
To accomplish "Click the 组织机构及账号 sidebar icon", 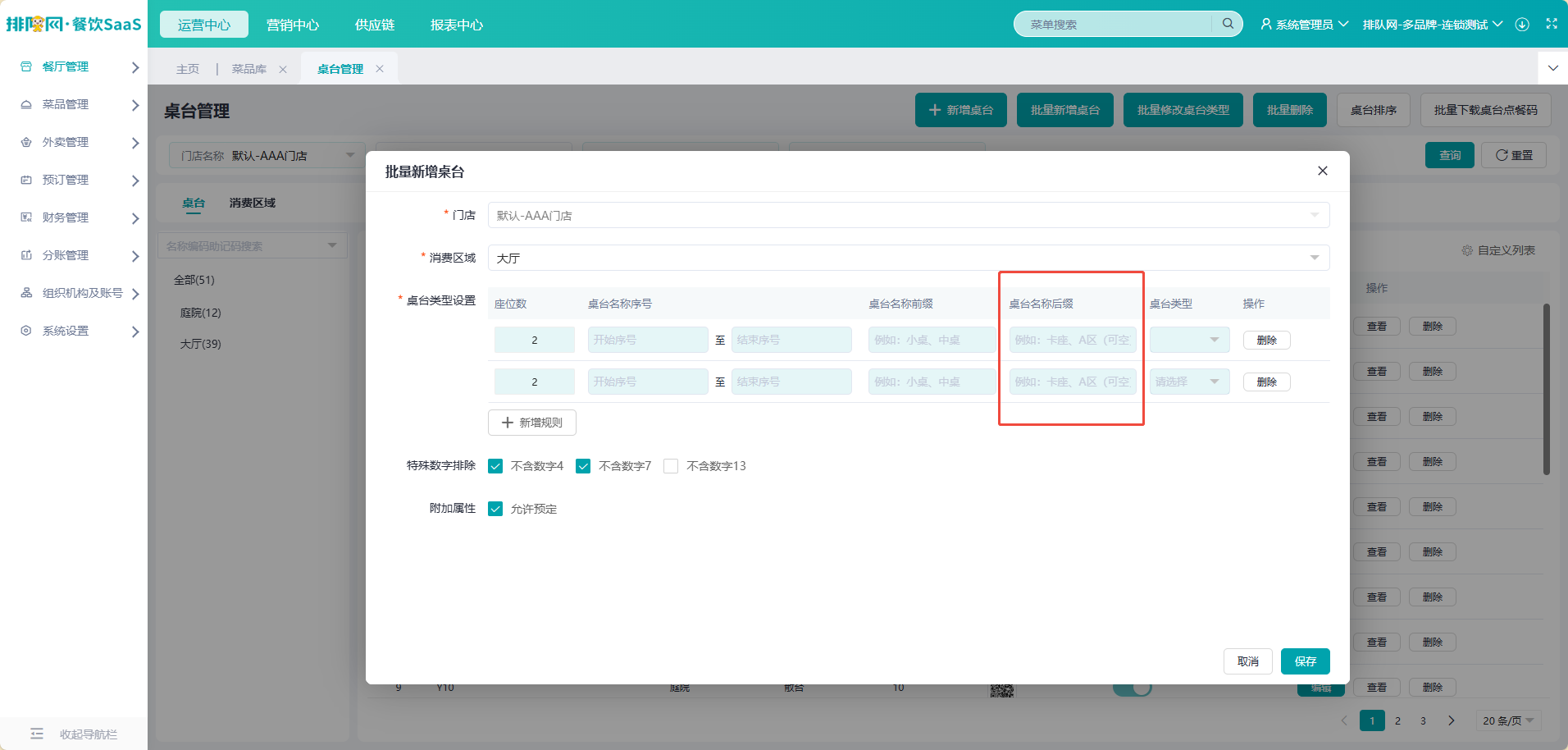I will [x=26, y=293].
